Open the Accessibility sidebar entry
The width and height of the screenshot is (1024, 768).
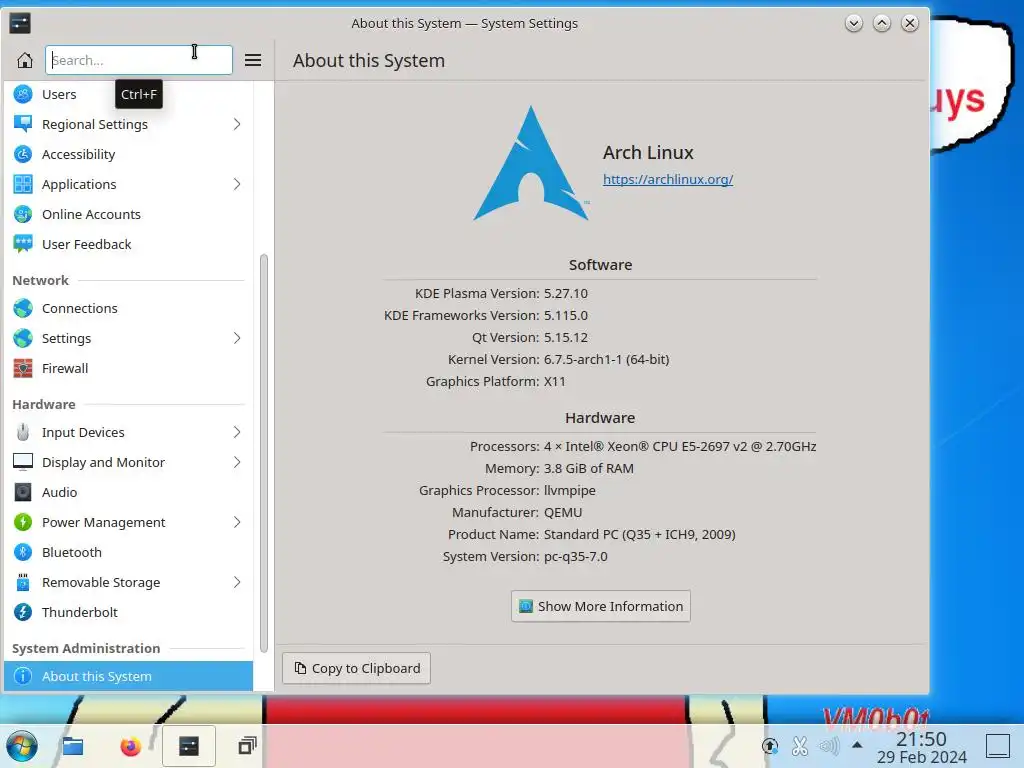point(128,154)
